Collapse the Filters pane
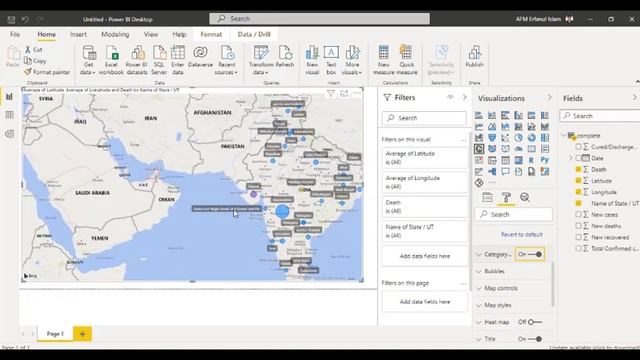This screenshot has height=360, width=640. pos(464,98)
